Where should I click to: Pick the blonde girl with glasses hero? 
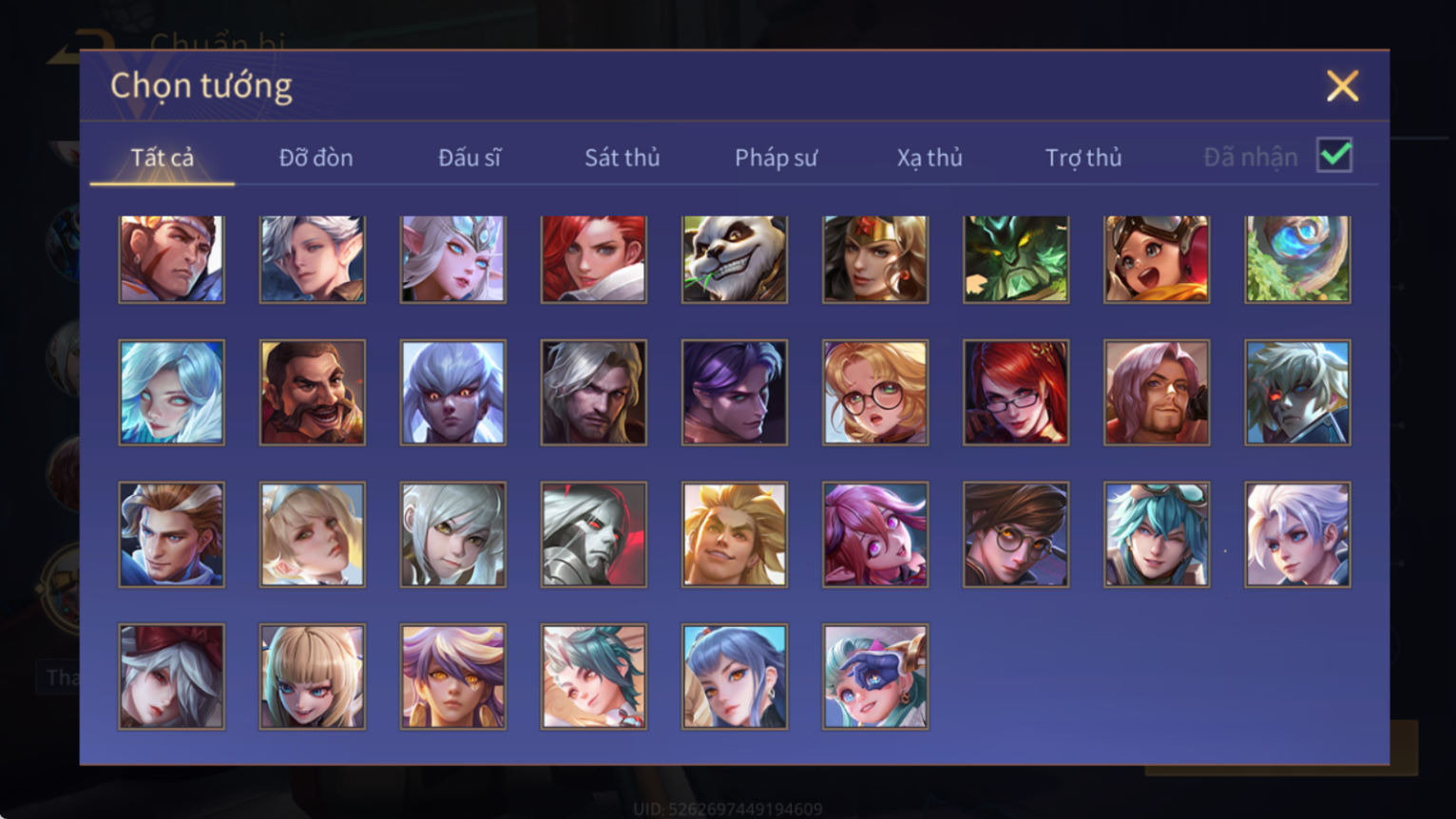pos(874,392)
